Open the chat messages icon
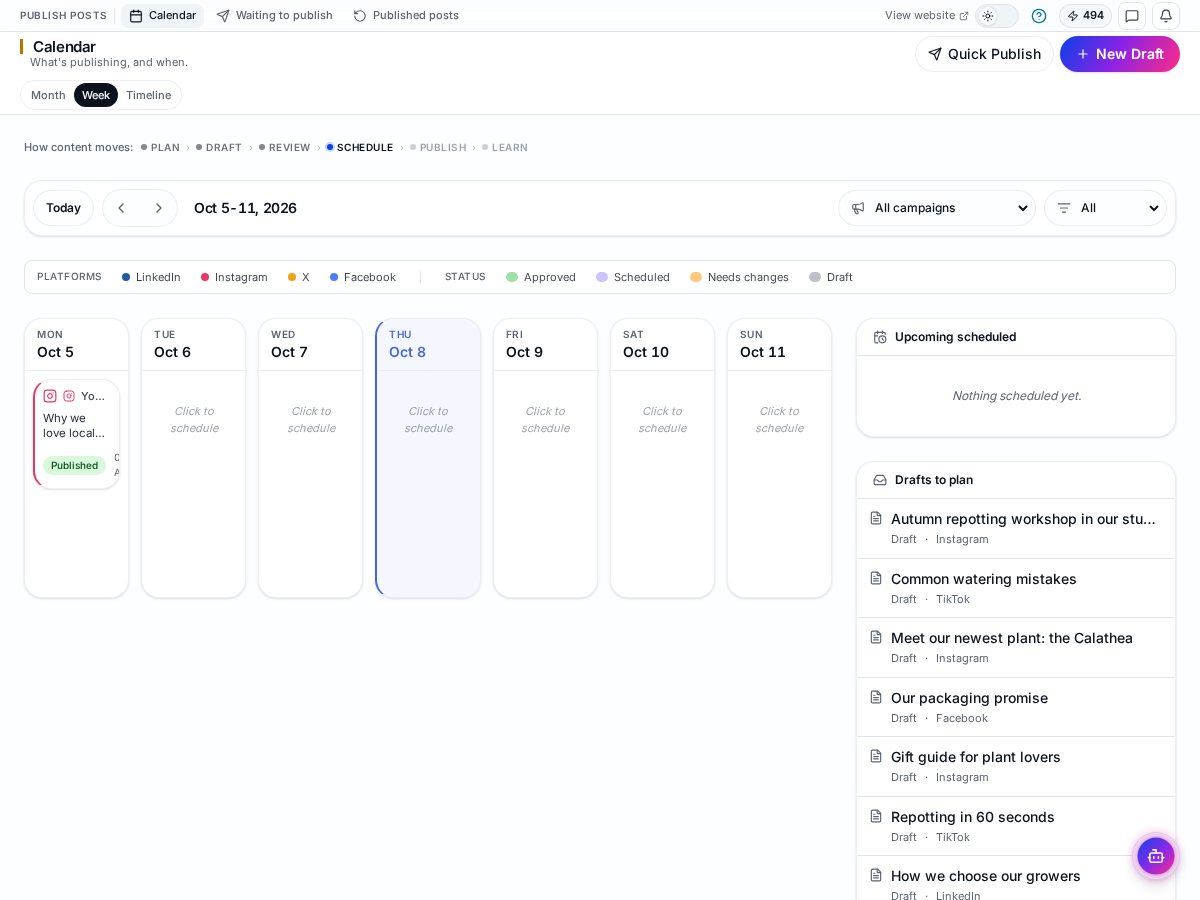This screenshot has height=900, width=1200. coord(1132,16)
